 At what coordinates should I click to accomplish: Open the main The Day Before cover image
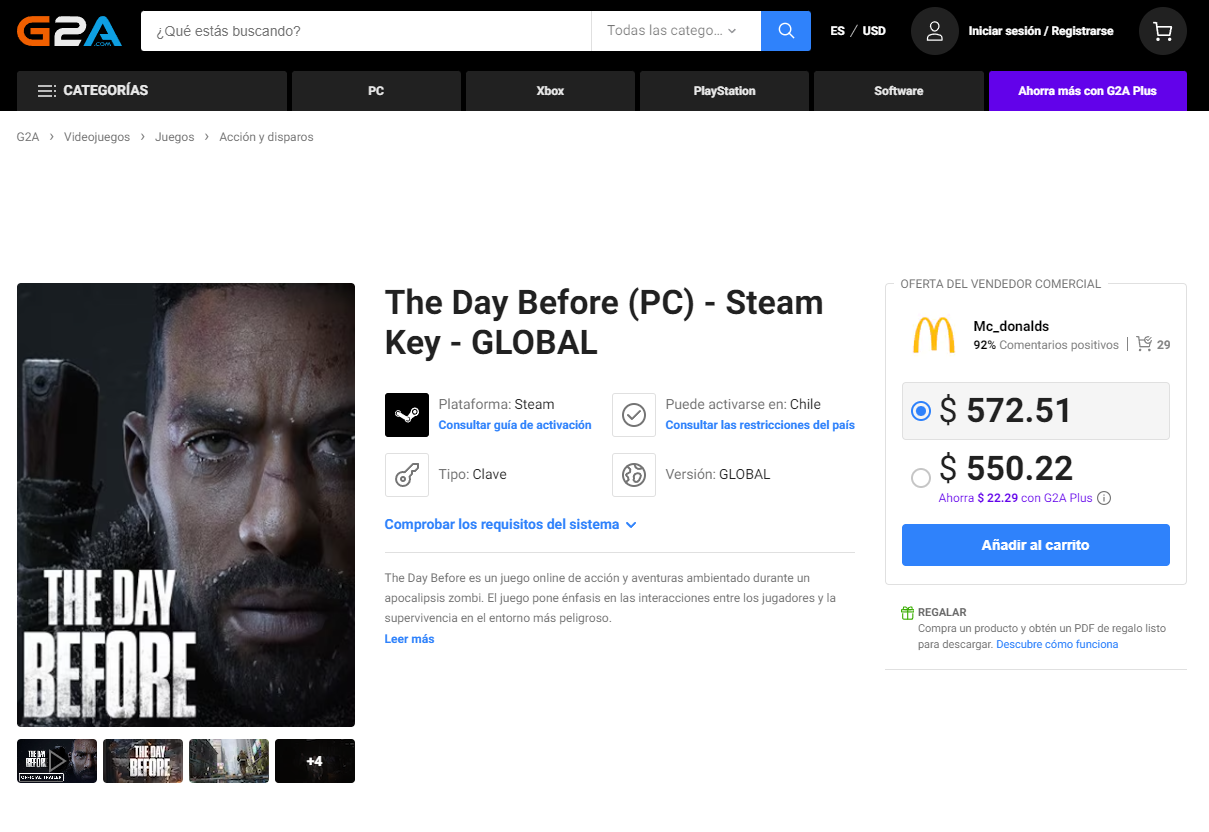pos(186,505)
